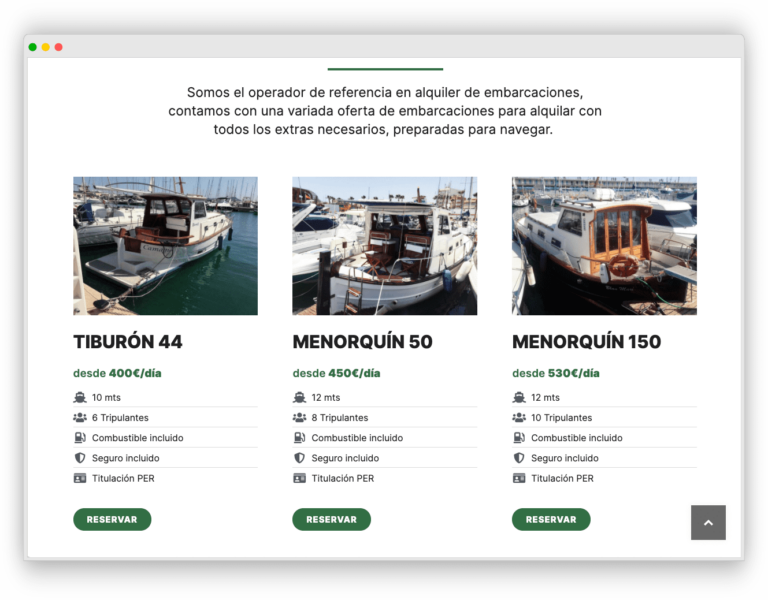Click the fuel pump icon in Menorquín 50 card
Viewport: 768px width, 600px height.
(x=299, y=438)
